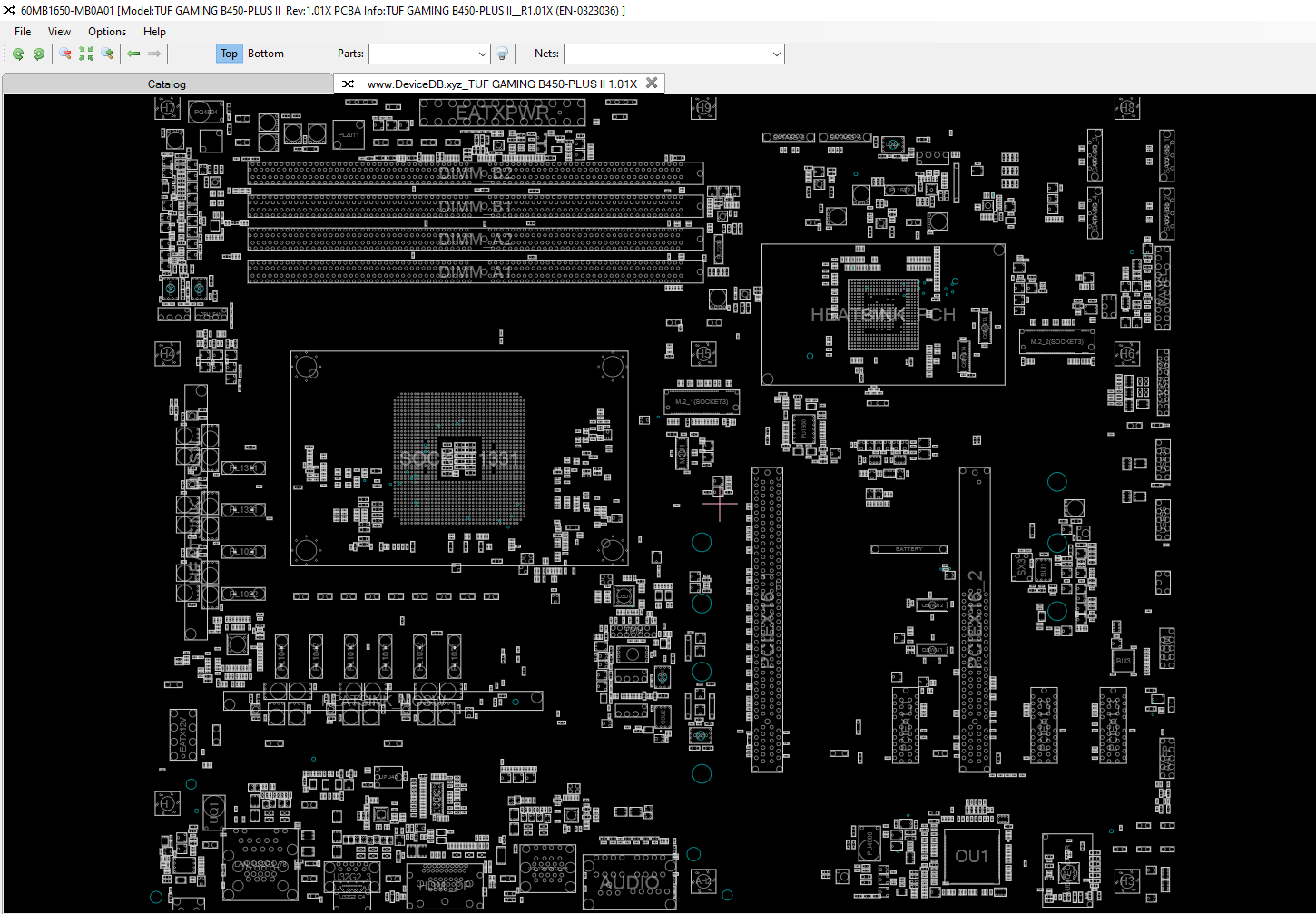
Task: Select the DIMM_B2 memory slot
Action: 476,173
